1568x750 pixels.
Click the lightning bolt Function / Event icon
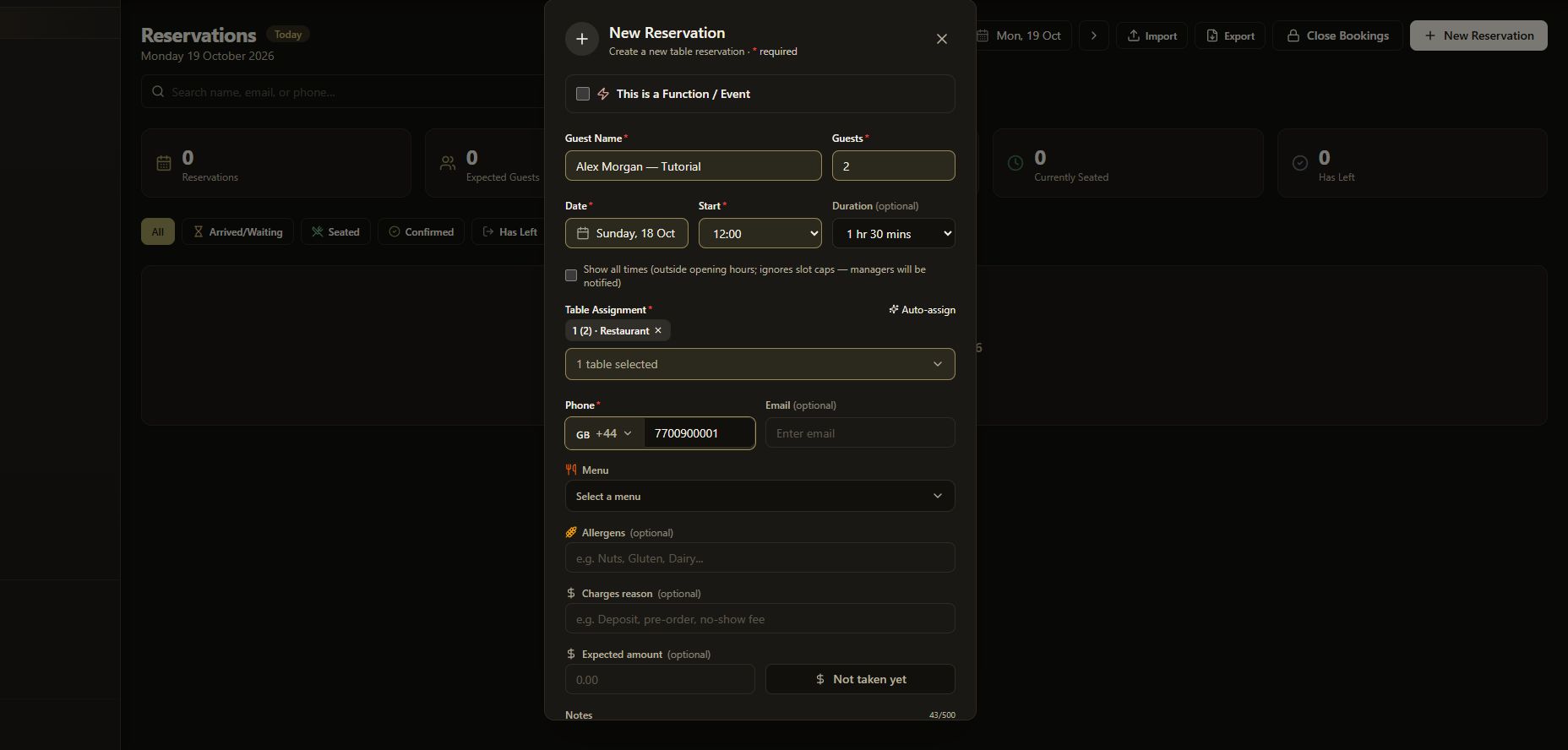[603, 94]
